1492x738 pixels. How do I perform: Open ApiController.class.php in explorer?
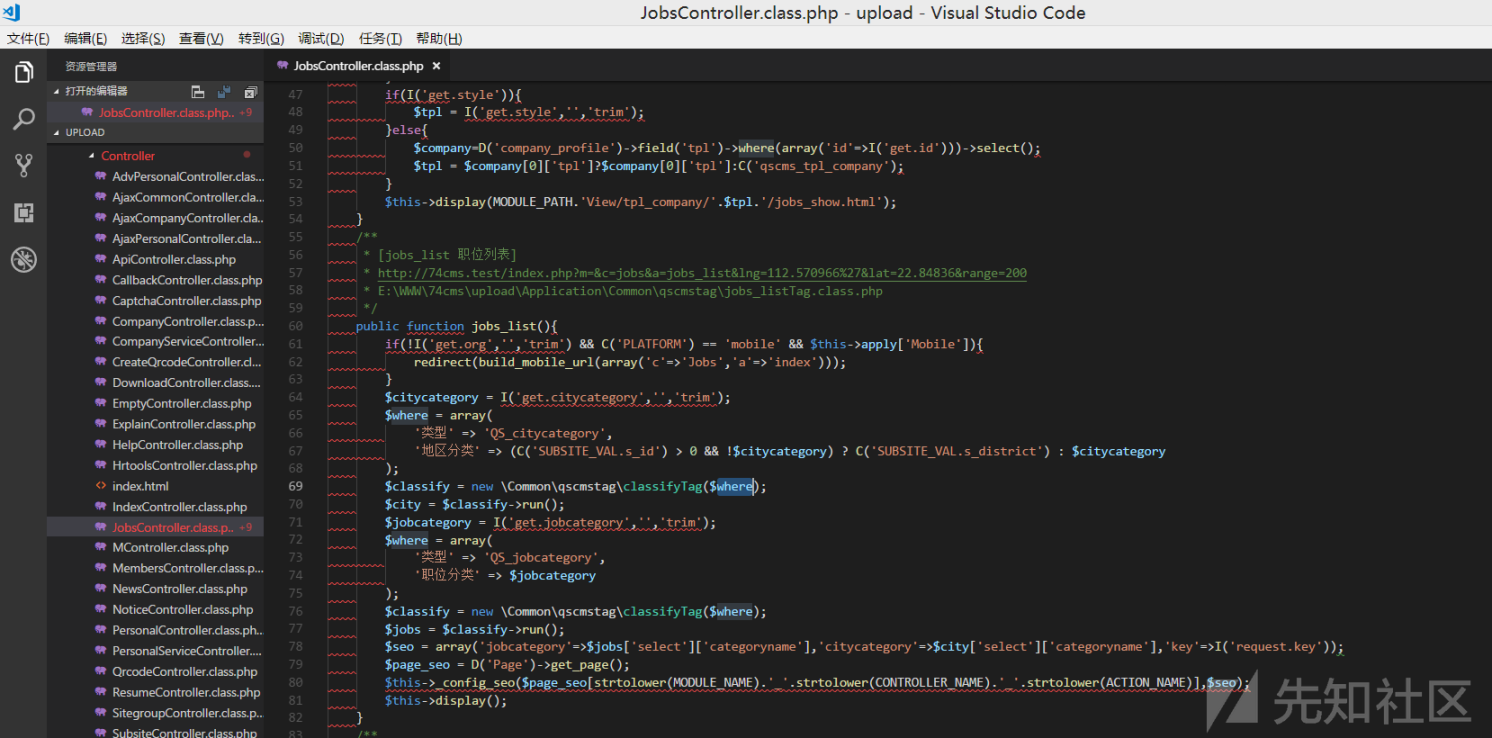[x=174, y=259]
